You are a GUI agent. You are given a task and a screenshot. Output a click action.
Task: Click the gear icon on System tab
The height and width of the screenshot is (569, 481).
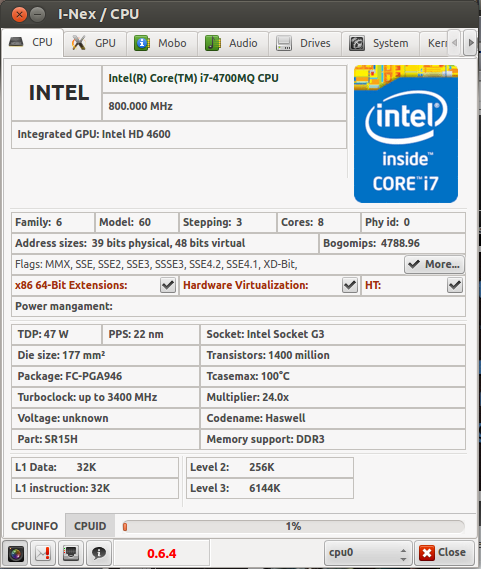(357, 43)
